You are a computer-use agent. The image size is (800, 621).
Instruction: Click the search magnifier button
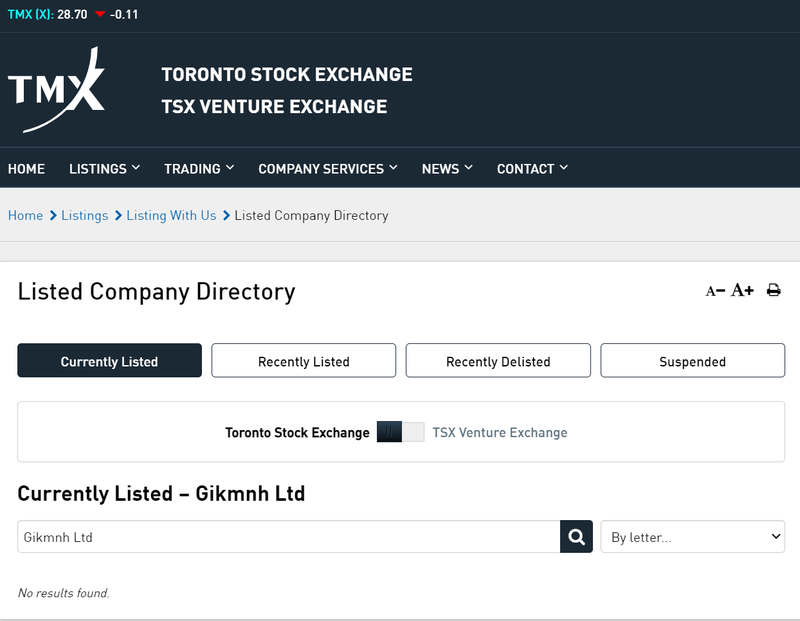576,537
